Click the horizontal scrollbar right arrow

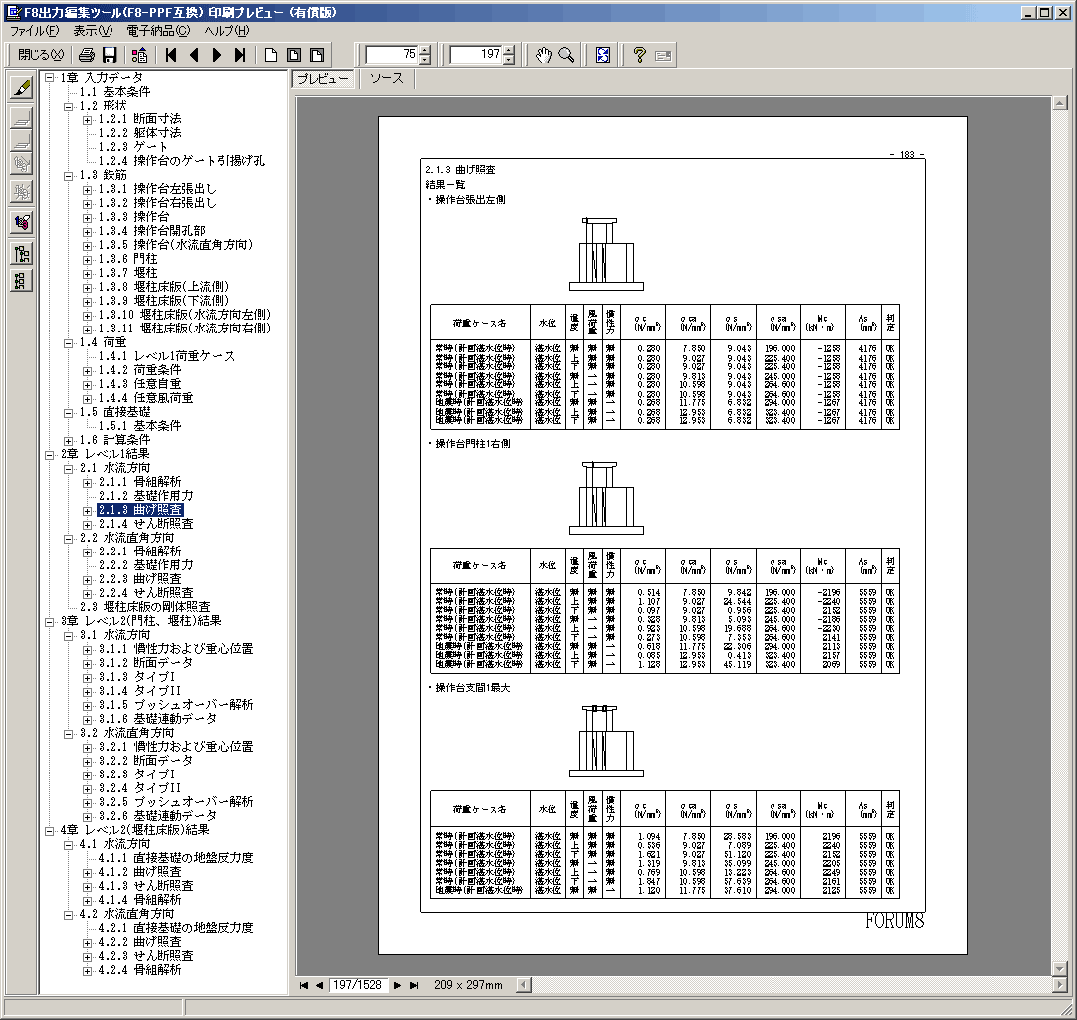pyautogui.click(x=1059, y=985)
